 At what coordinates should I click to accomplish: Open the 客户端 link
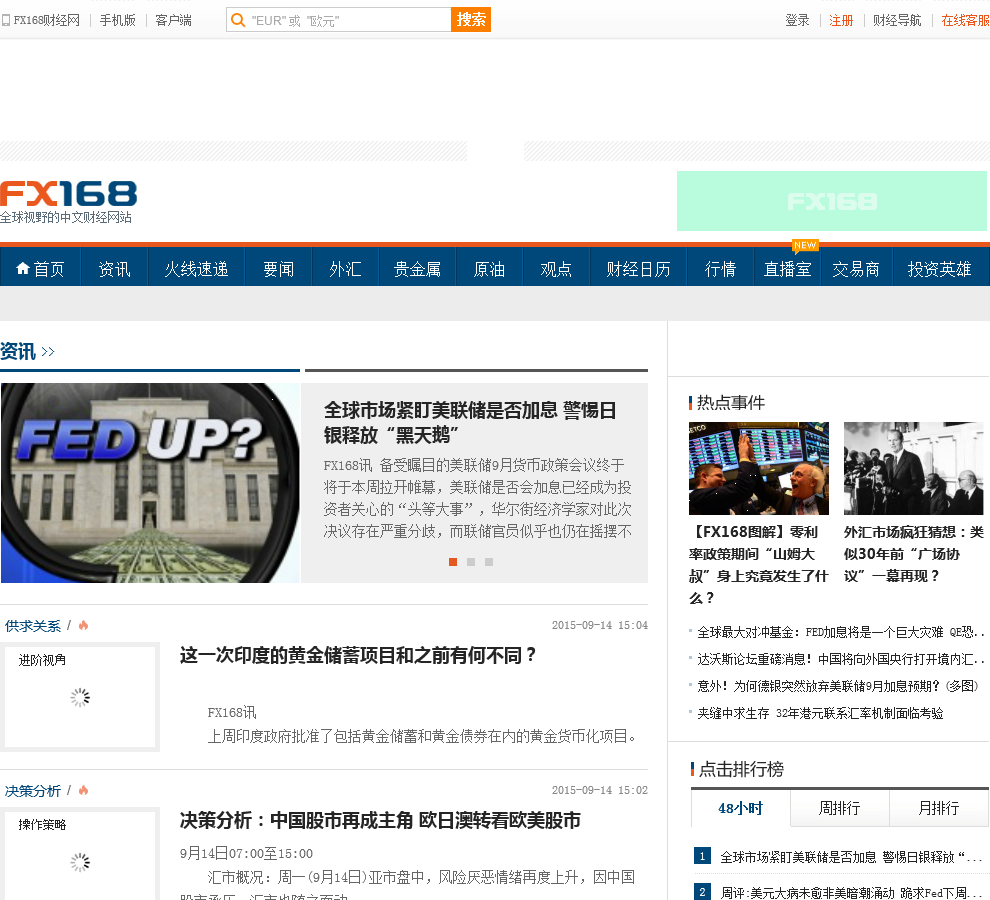tap(174, 20)
